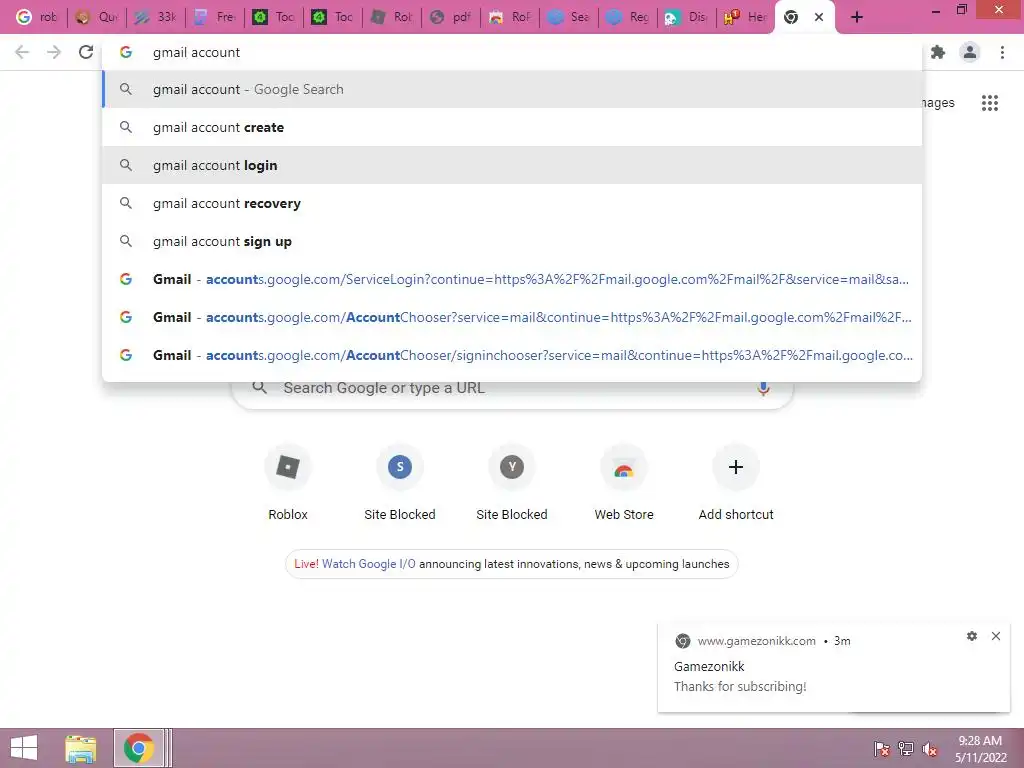Switch to the '33k' tab
Screen dimensions: 1024x768
tap(155, 17)
